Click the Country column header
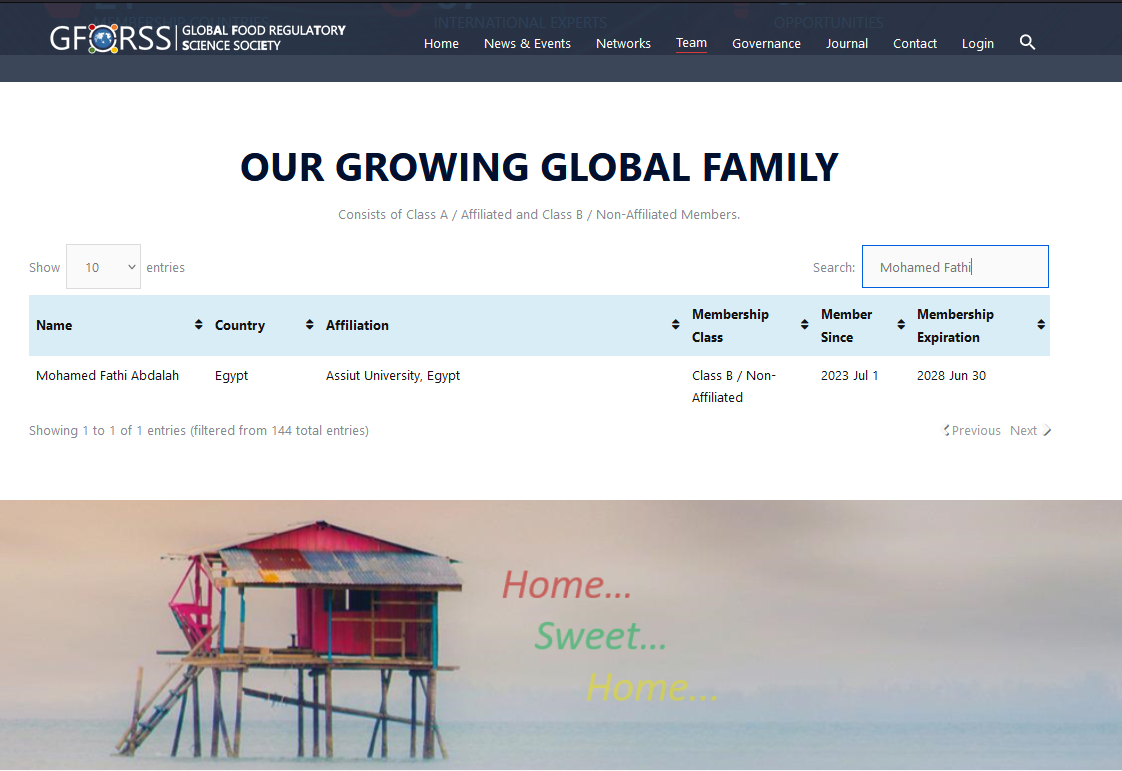The height and width of the screenshot is (771, 1122). [x=263, y=325]
